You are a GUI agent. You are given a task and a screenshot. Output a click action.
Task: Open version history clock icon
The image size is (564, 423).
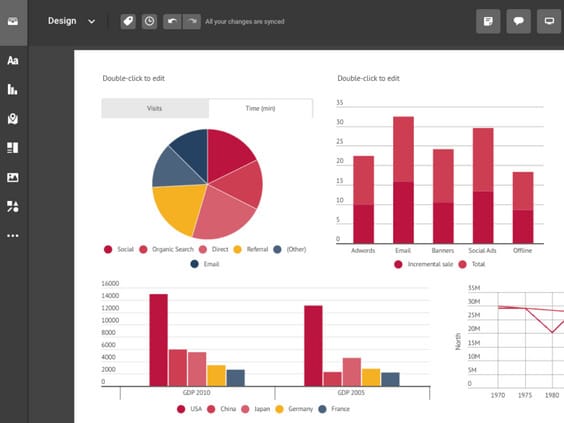[x=149, y=22]
